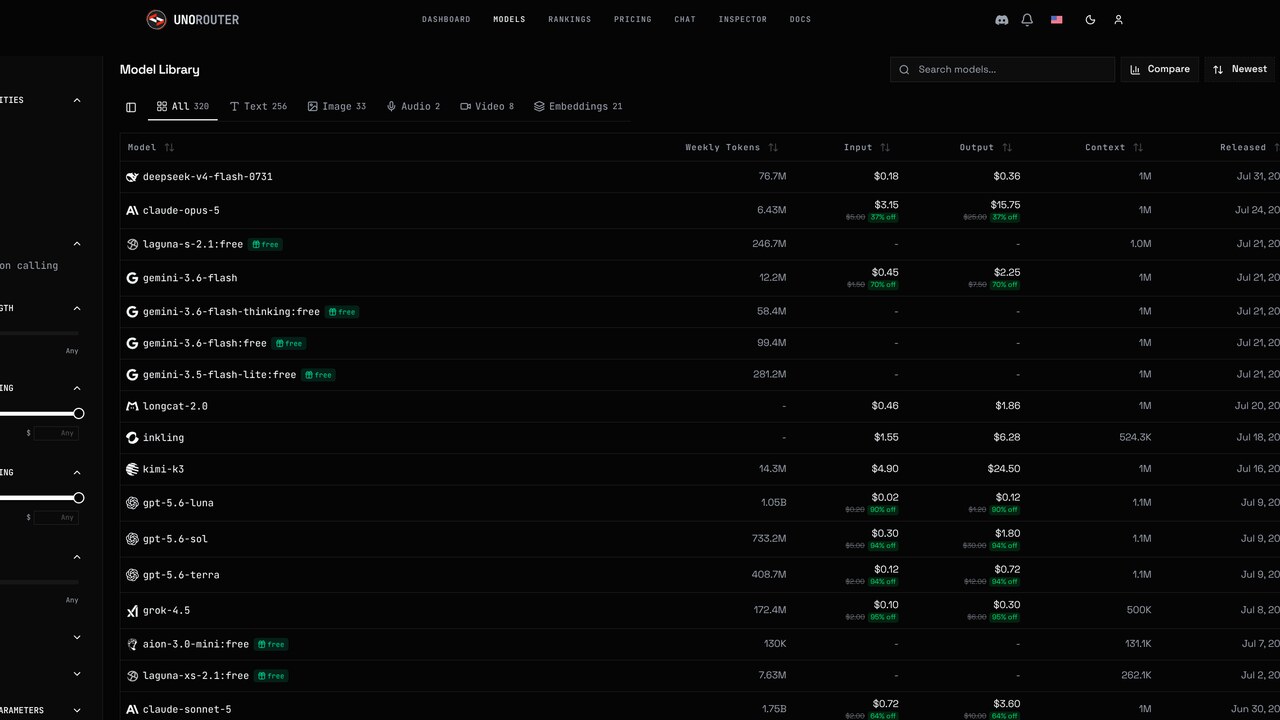Click the search magnifier icon
Viewport: 1280px width, 720px height.
click(904, 70)
